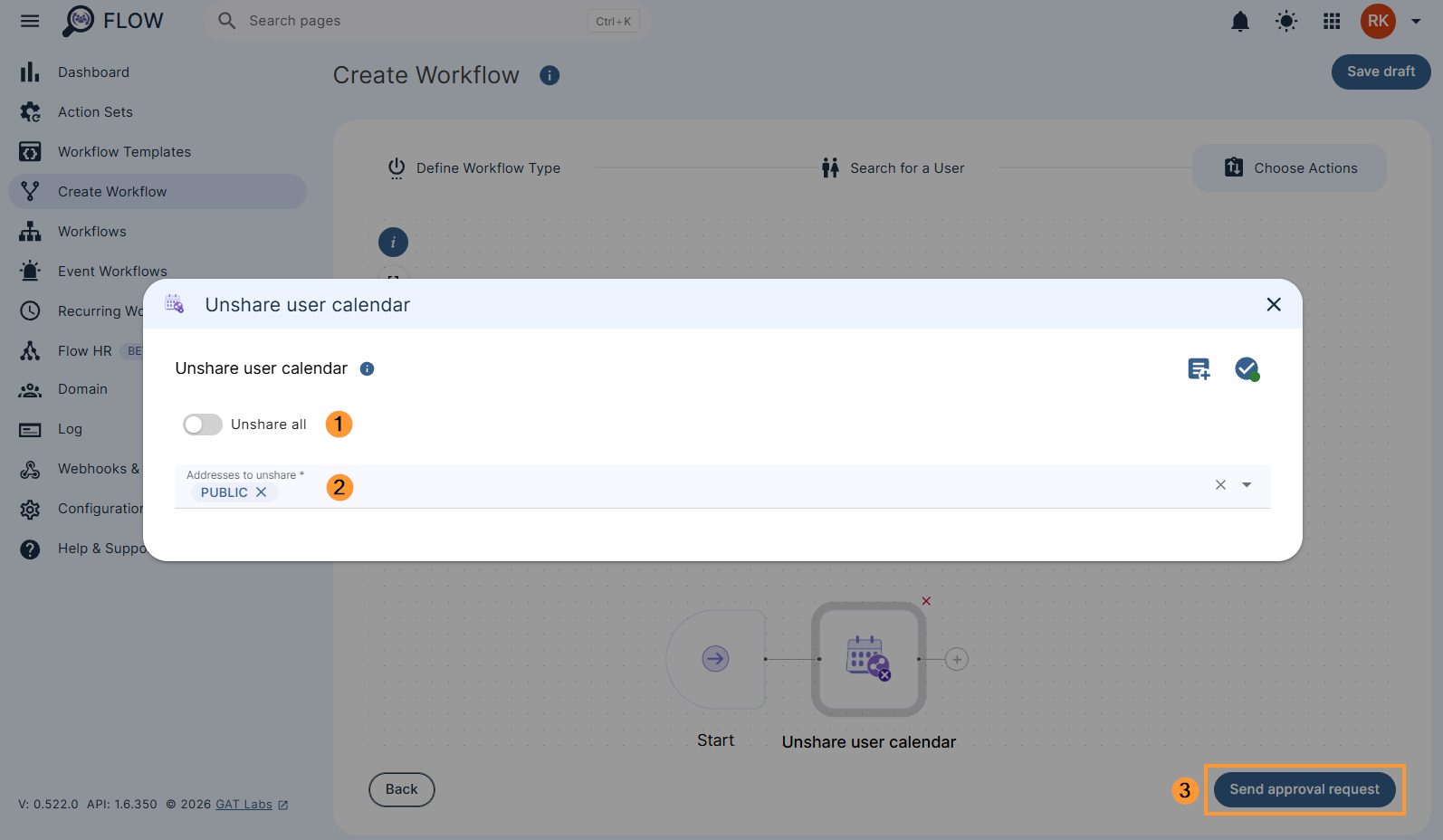This screenshot has width=1443, height=840.
Task: Clear all Addresses to unshare values
Action: (x=1220, y=485)
